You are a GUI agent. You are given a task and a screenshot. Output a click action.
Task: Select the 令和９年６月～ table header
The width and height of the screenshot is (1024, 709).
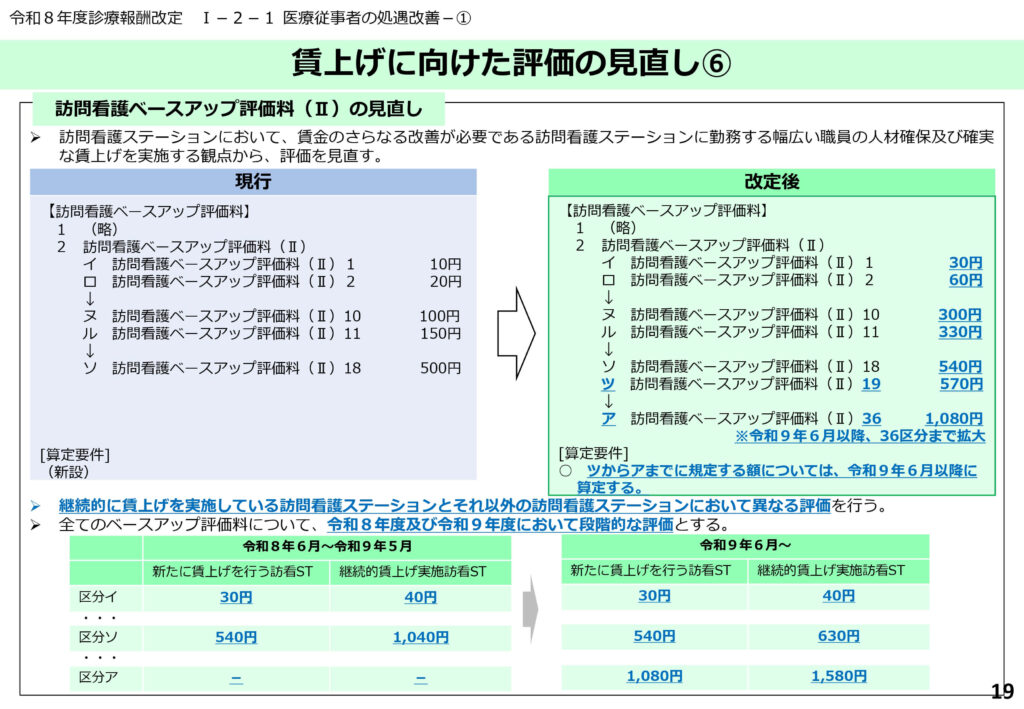(745, 546)
